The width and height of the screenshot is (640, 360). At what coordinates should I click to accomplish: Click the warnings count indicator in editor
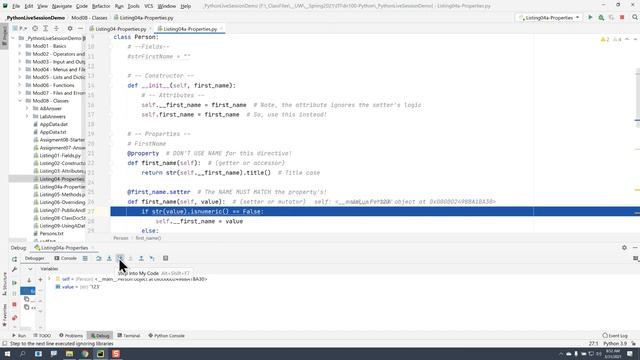[x=604, y=40]
